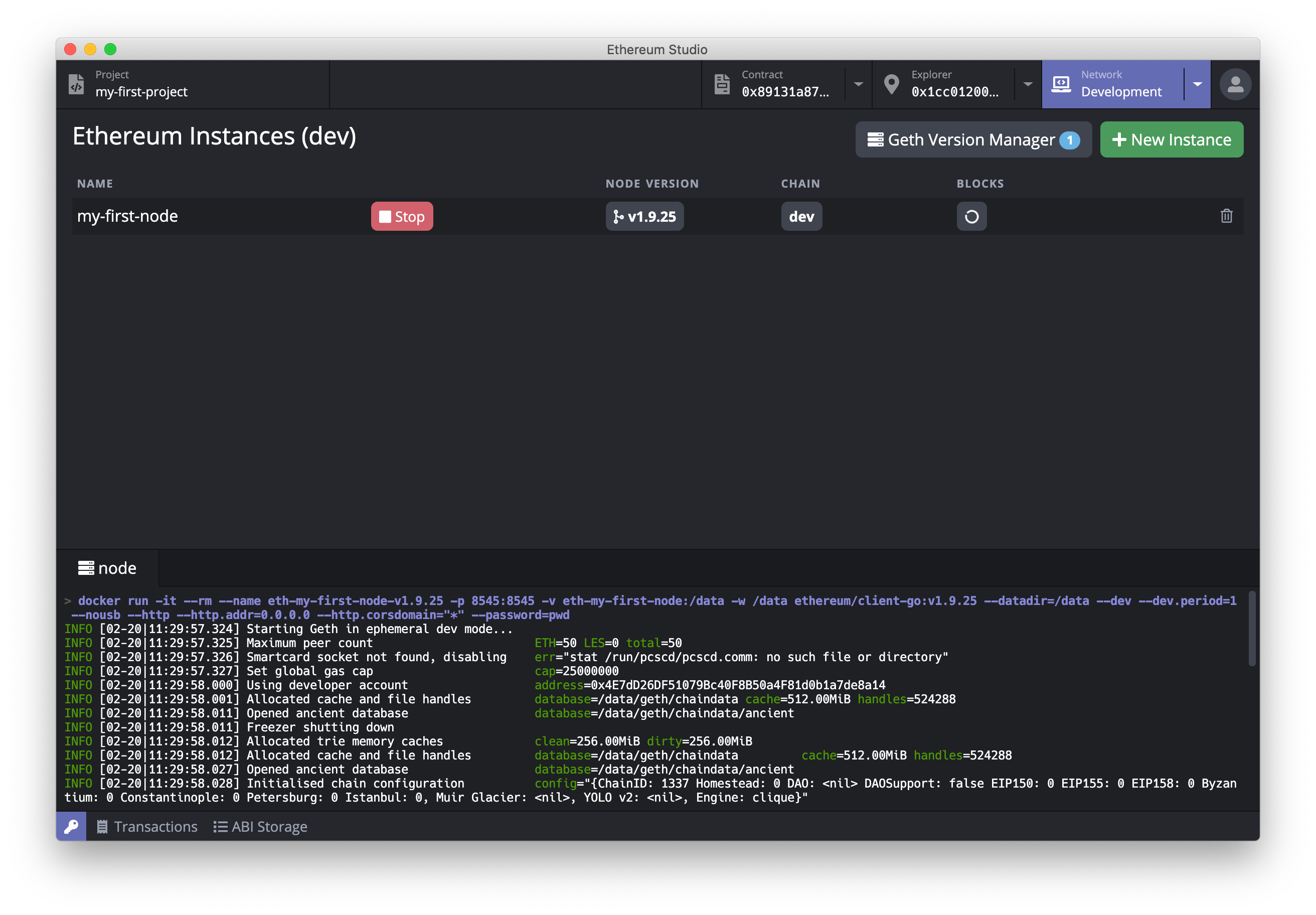
Task: Open the ABI Storage panel
Action: (x=261, y=826)
